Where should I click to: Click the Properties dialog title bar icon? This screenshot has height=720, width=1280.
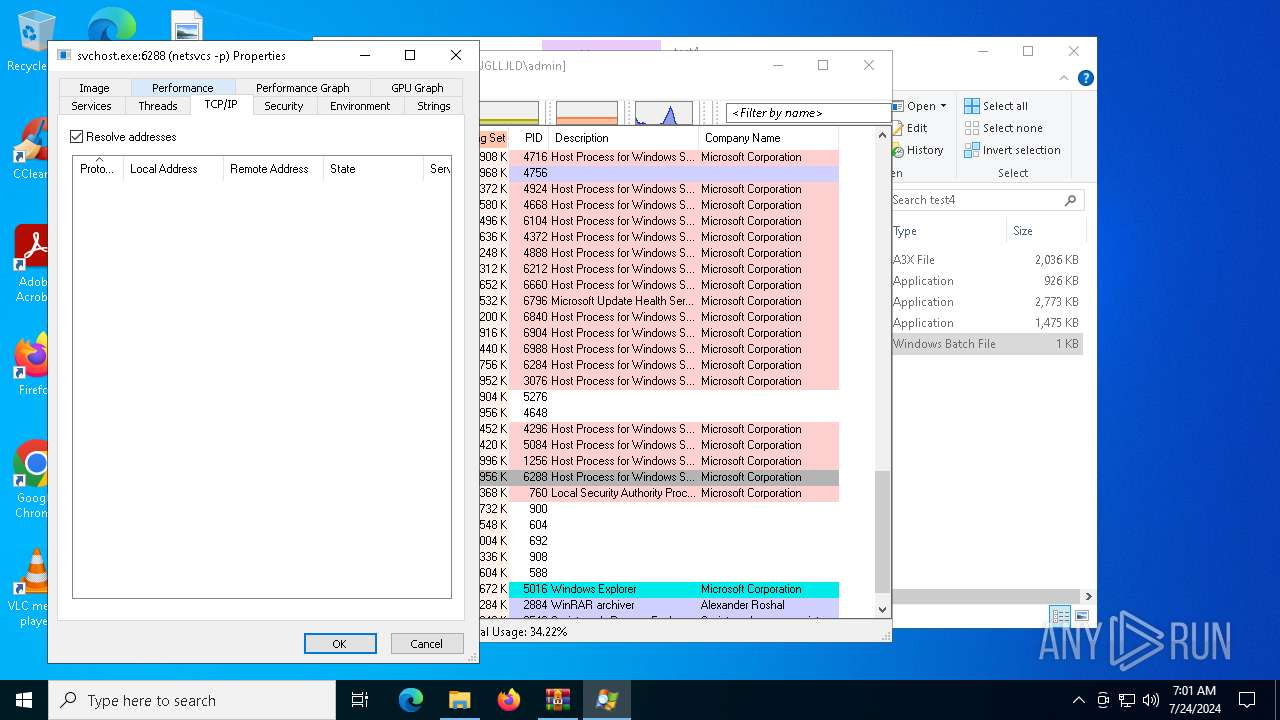point(64,56)
